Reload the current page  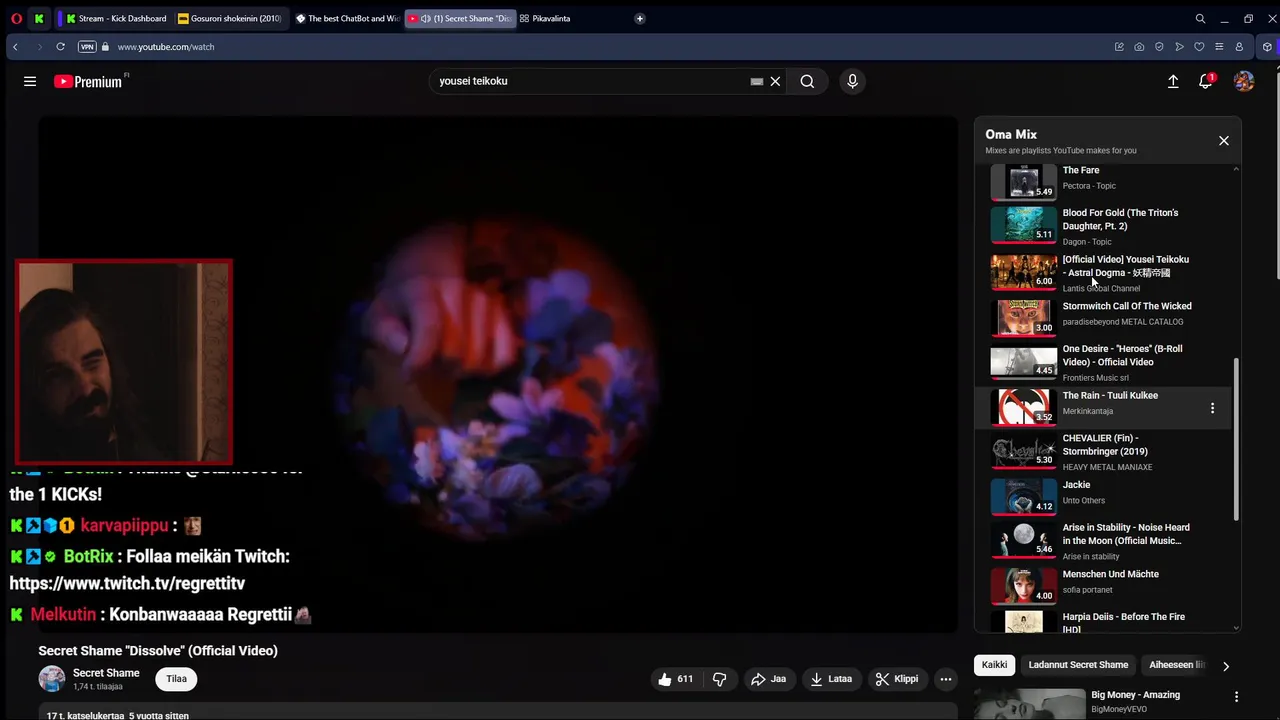coord(60,47)
